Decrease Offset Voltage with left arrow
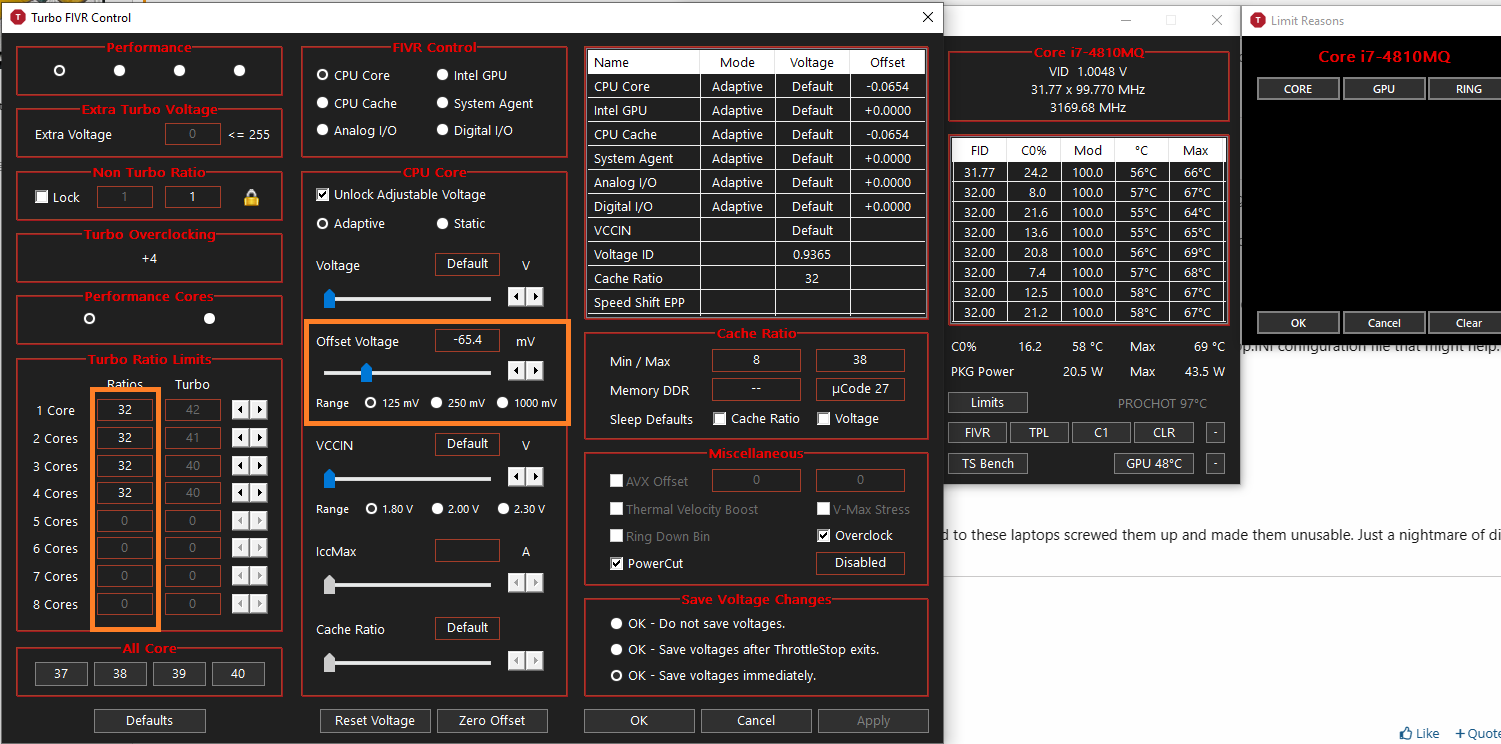 click(516, 371)
